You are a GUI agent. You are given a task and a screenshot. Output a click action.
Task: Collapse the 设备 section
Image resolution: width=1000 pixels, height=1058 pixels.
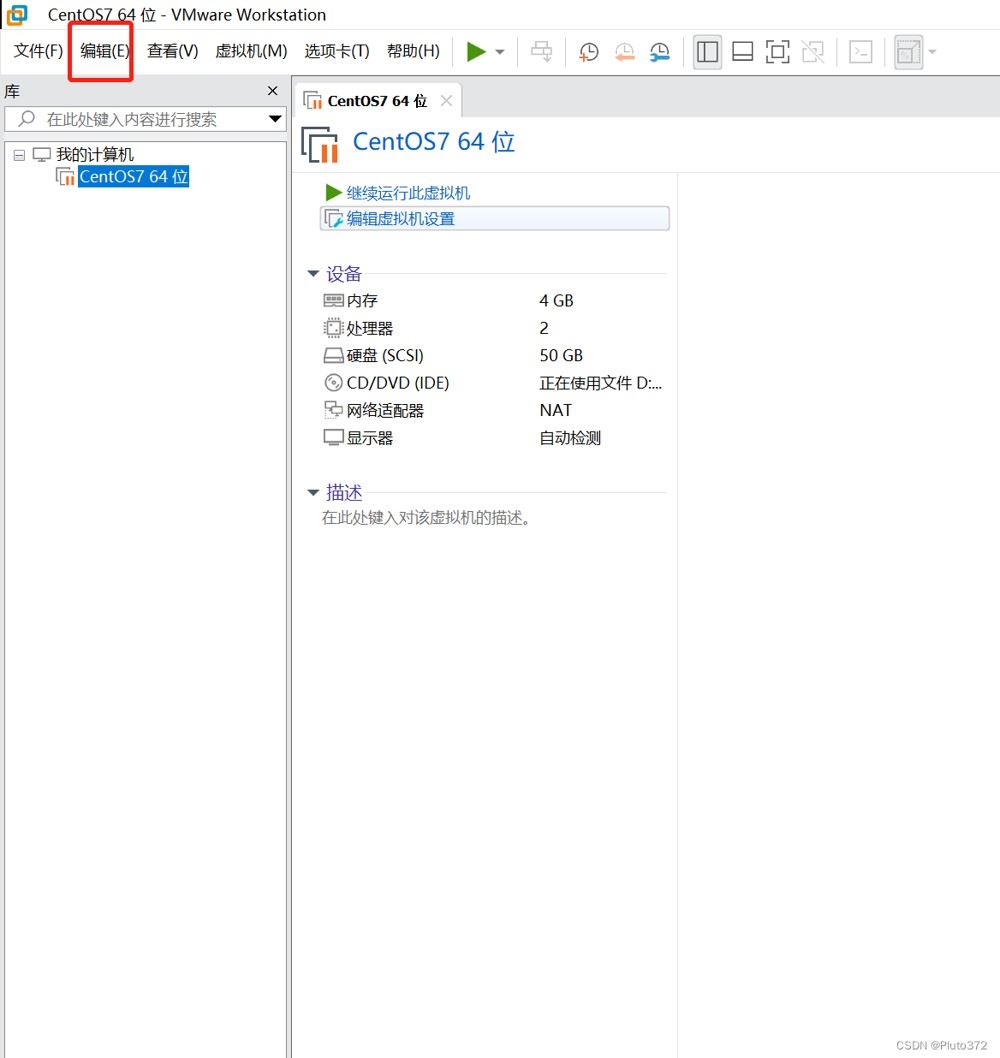point(313,273)
